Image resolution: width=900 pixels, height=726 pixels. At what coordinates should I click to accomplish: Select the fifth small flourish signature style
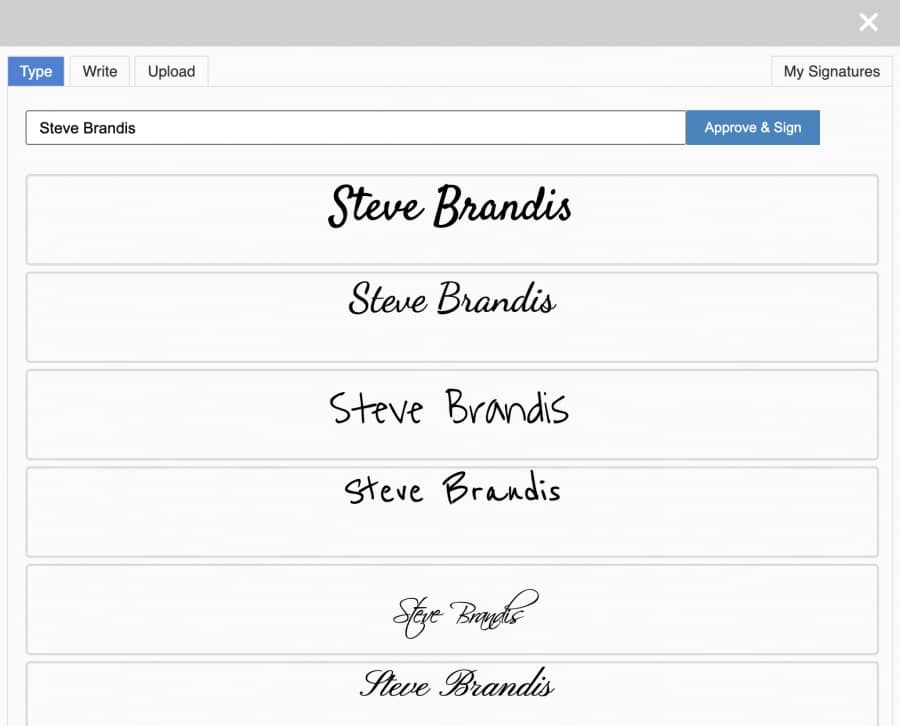(452, 609)
